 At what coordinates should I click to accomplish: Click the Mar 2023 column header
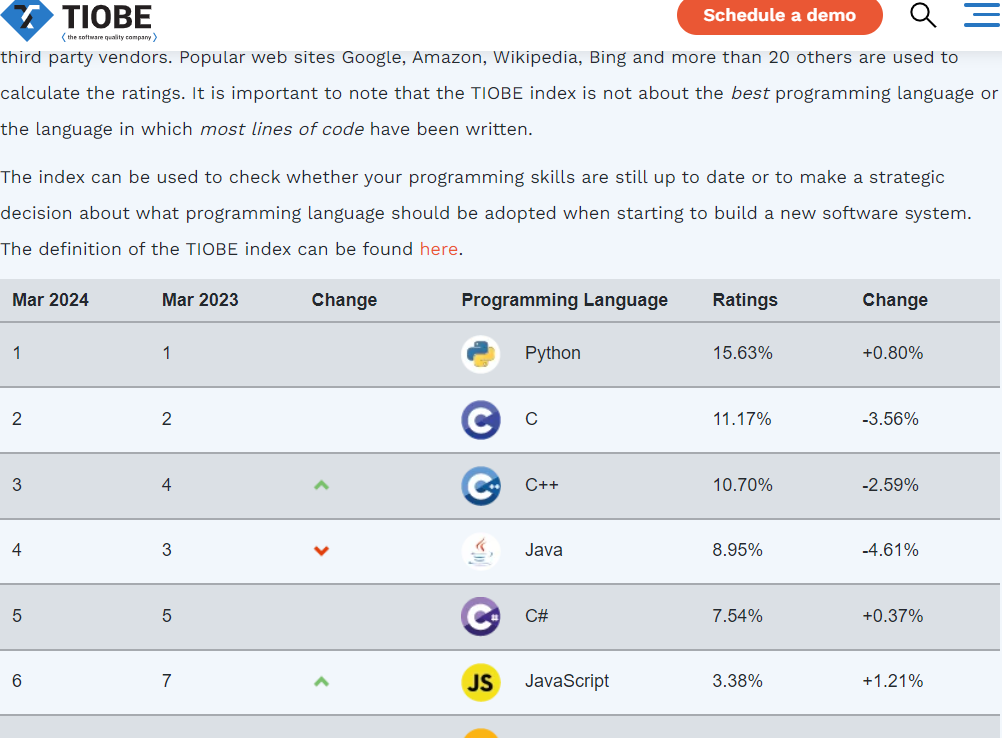(x=200, y=300)
